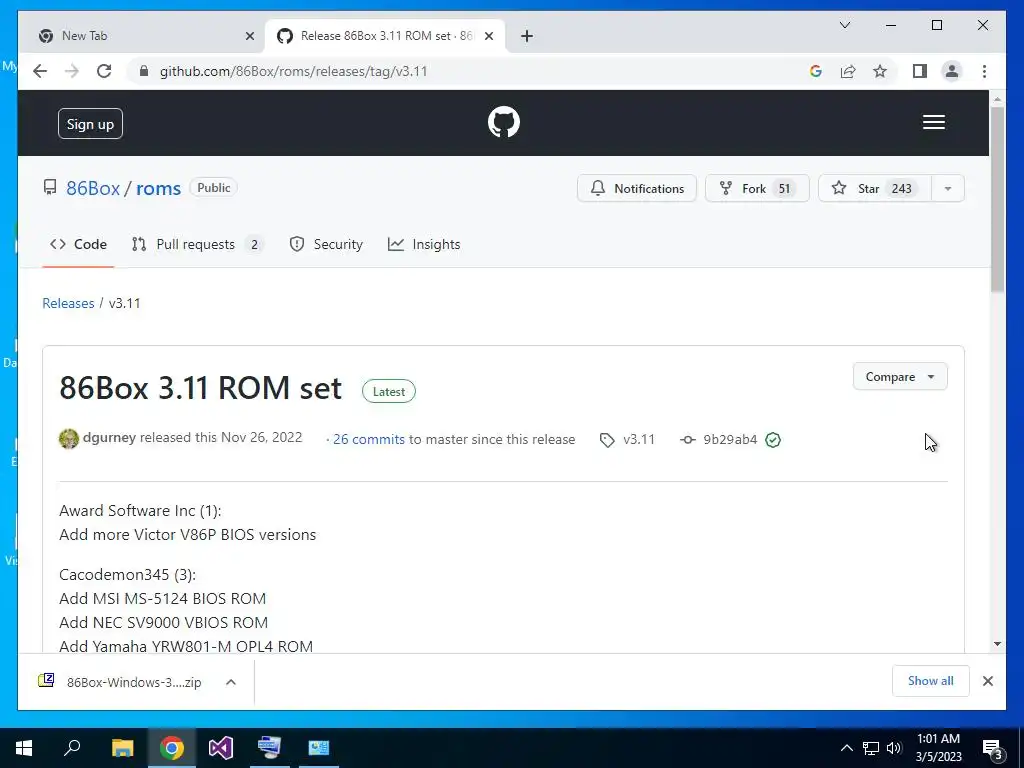Star the roms repository
This screenshot has height=768, width=1024.
874,188
